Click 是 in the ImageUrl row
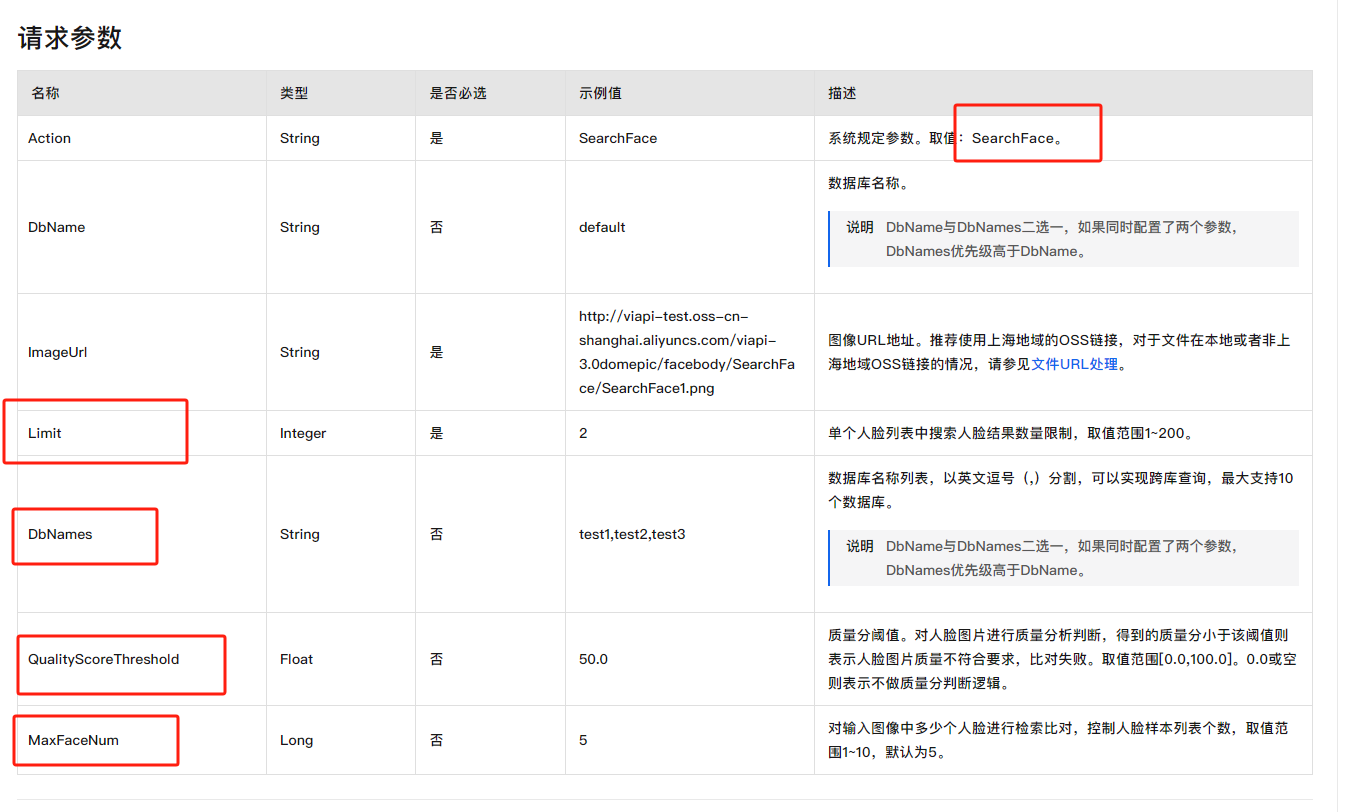 tap(436, 352)
